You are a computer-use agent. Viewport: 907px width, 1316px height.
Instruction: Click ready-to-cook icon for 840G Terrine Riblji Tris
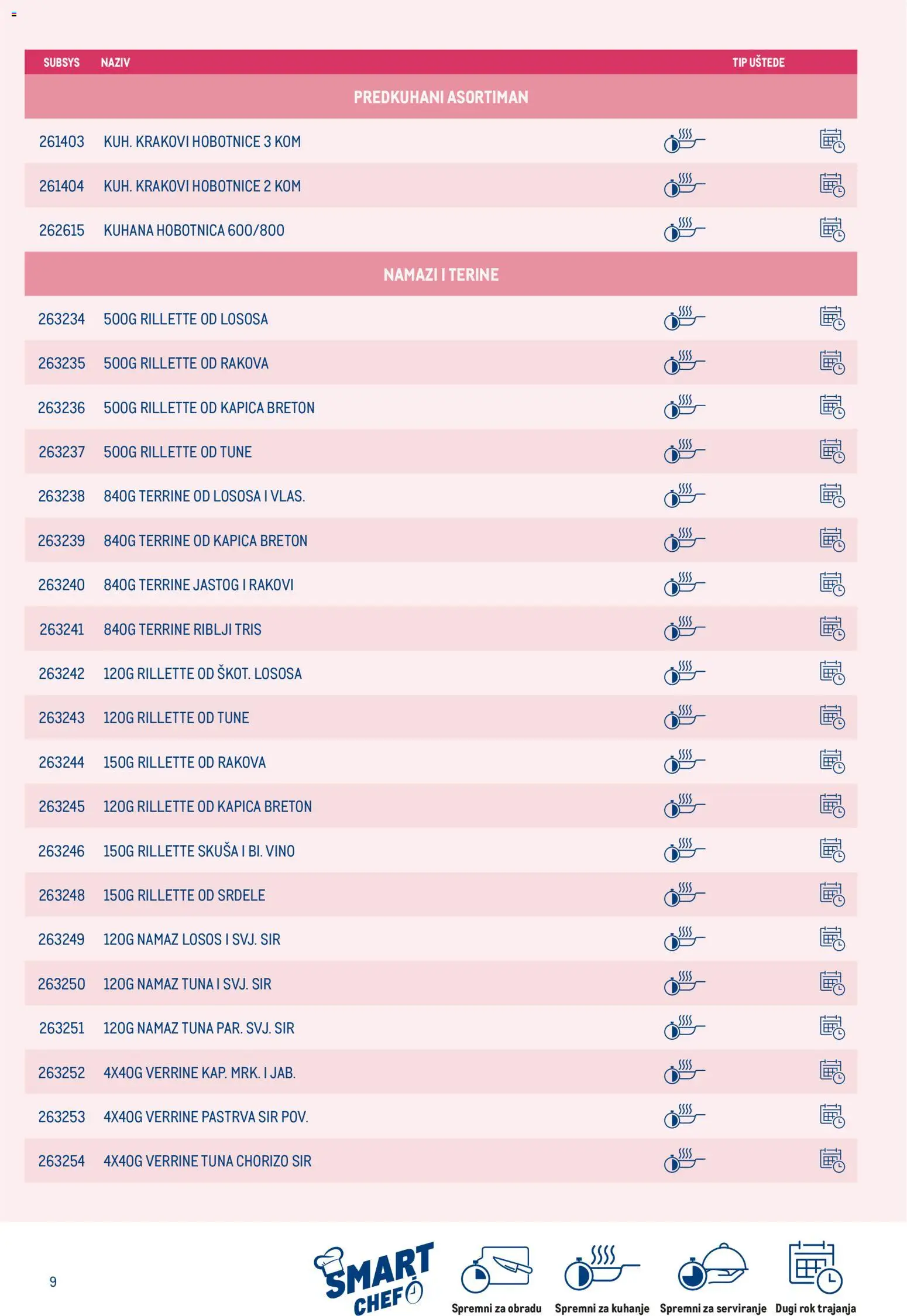pos(684,628)
